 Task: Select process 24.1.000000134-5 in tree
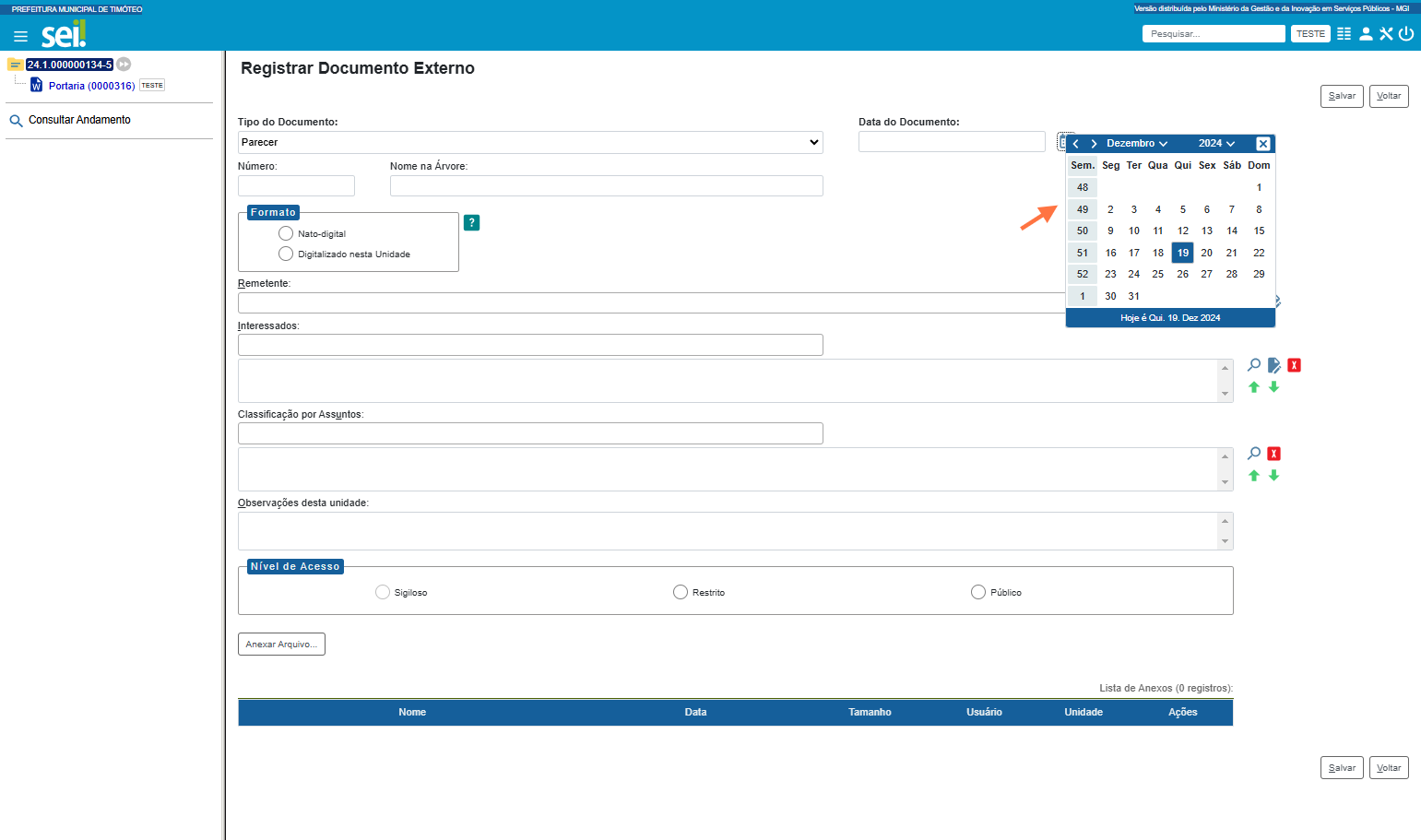(69, 65)
